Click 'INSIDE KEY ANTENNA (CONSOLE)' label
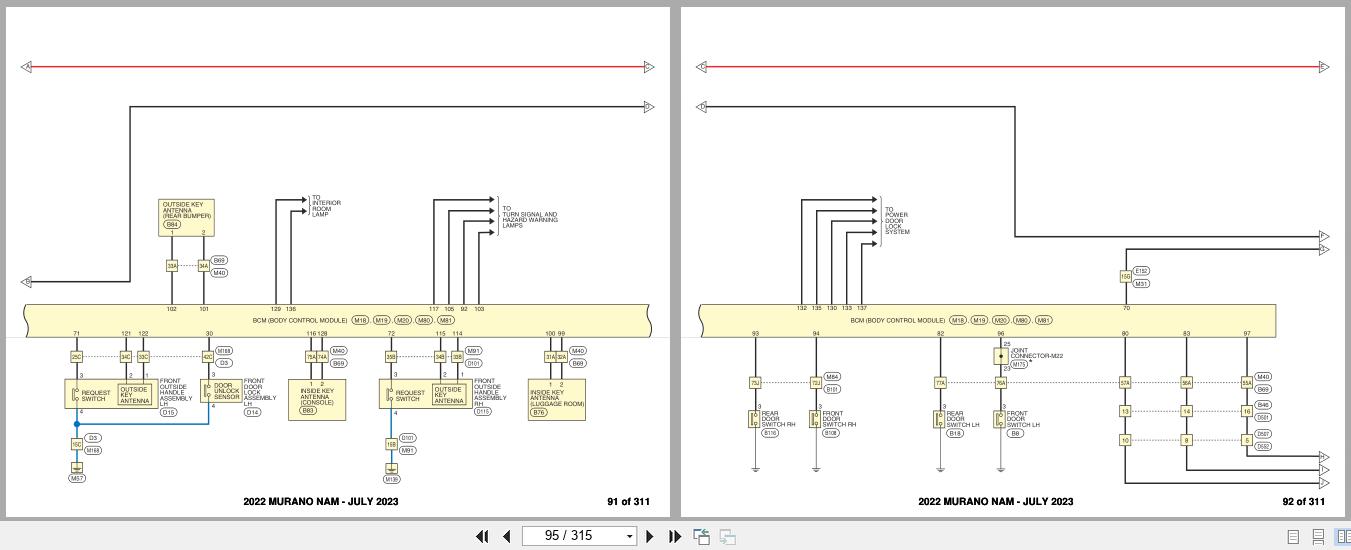The width and height of the screenshot is (1351, 550). [x=317, y=396]
